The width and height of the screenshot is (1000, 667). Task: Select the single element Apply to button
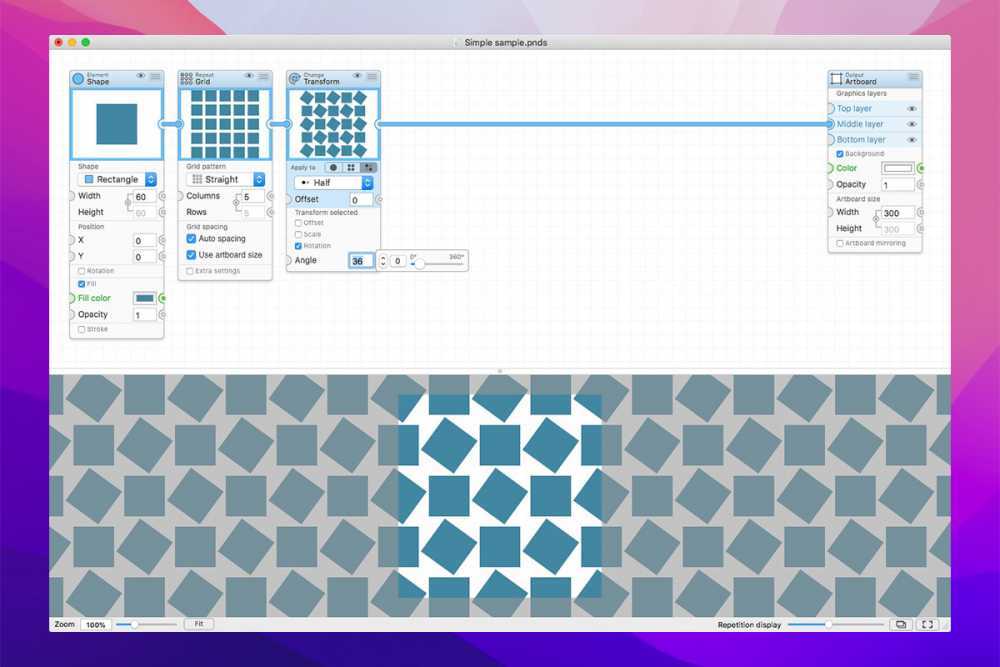[332, 168]
